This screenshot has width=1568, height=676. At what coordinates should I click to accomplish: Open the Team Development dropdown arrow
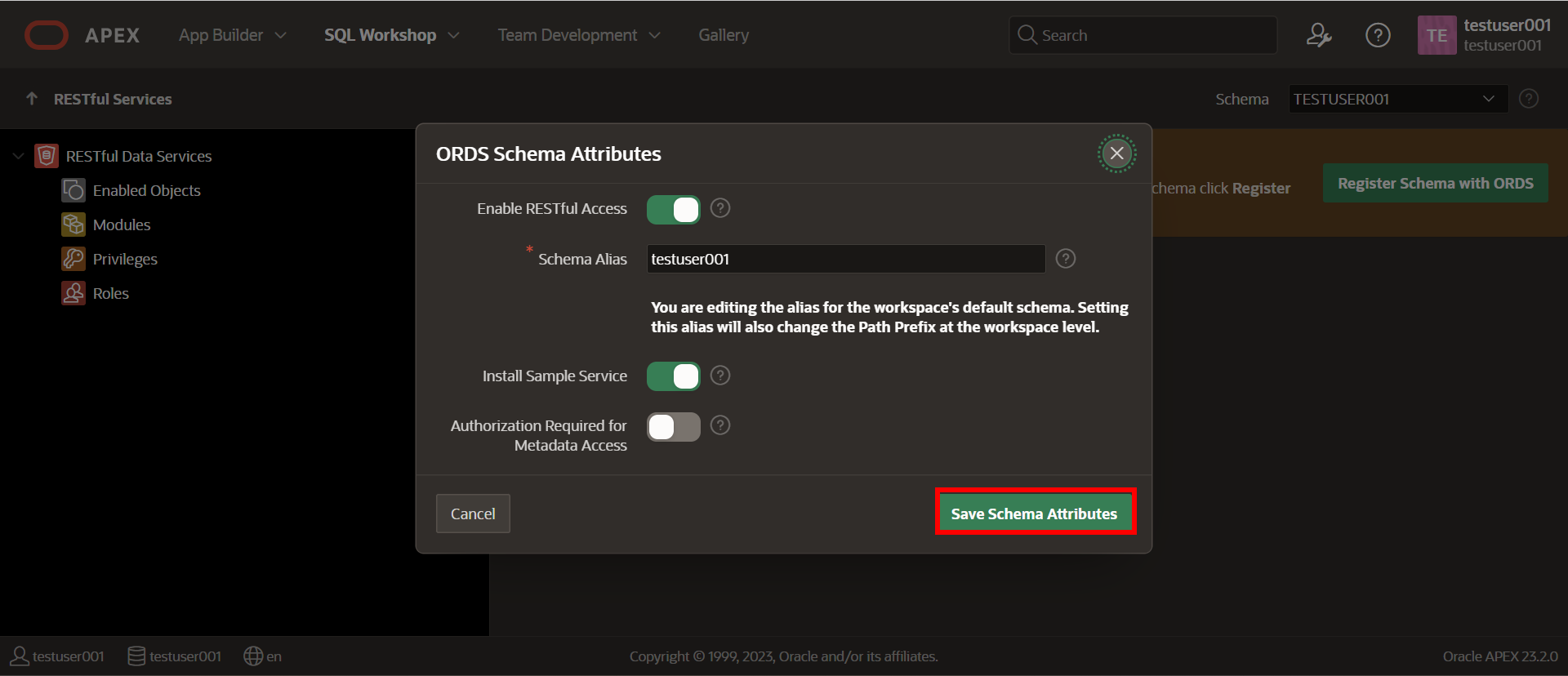point(654,35)
